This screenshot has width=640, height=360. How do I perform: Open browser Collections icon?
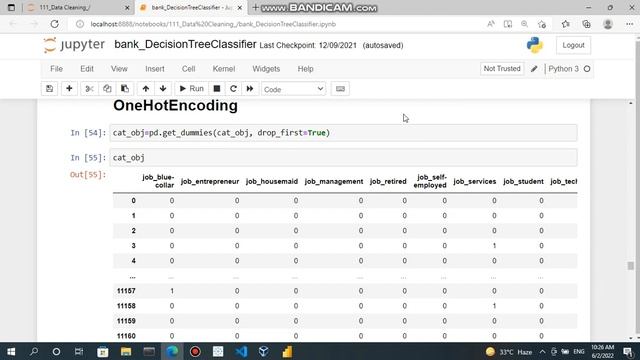click(x=586, y=24)
